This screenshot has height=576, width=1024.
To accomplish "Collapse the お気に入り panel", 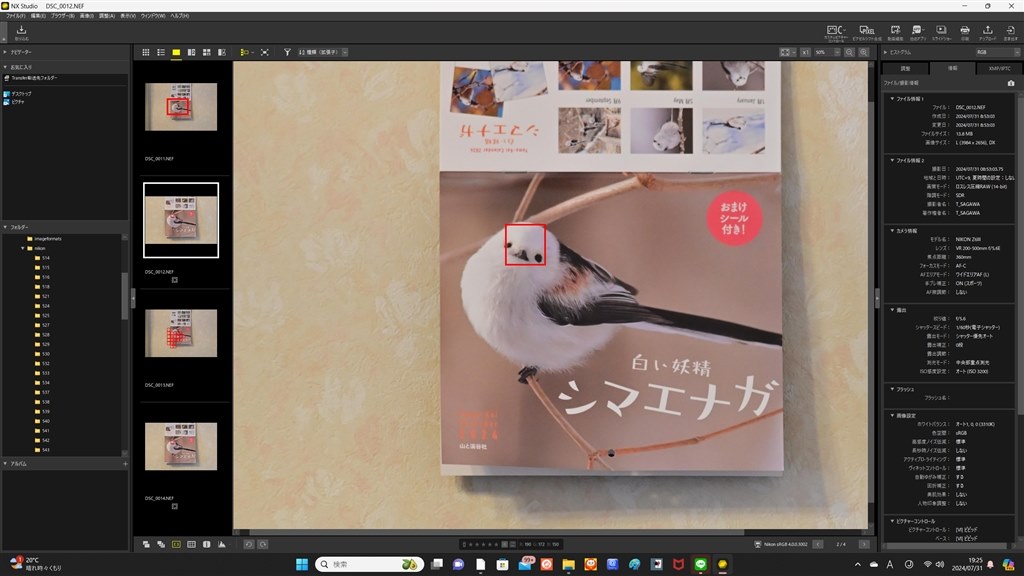I will (5, 67).
